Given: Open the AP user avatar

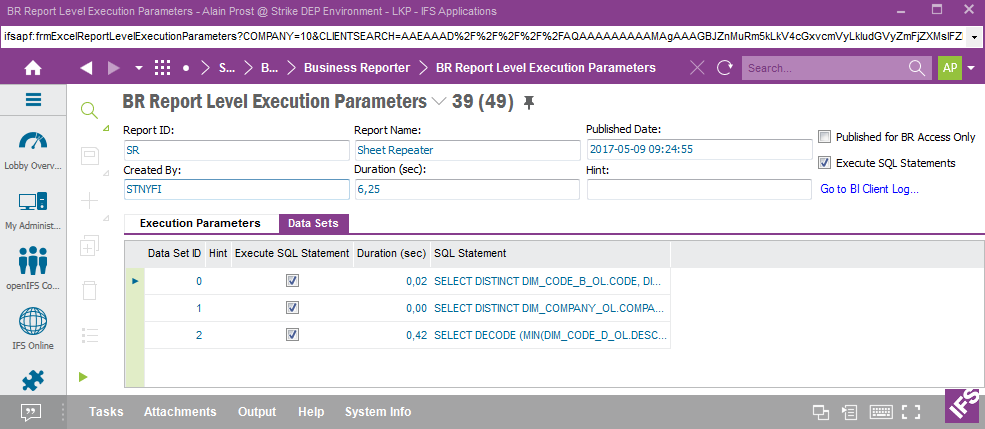Looking at the screenshot, I should (950, 68).
